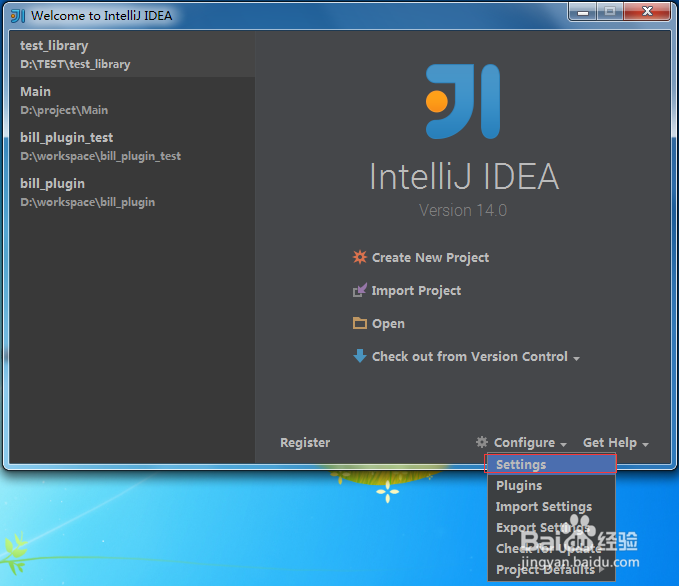Open Check out from Version Control

[x=470, y=356]
